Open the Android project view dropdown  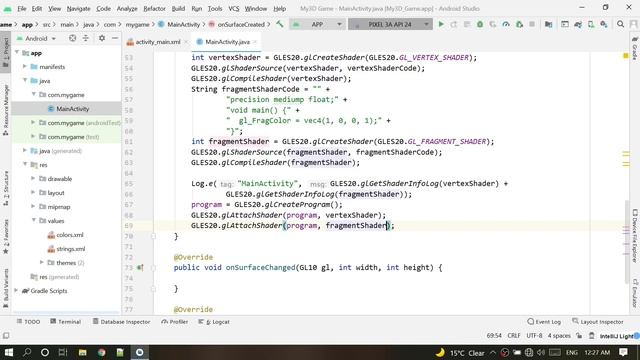36,38
